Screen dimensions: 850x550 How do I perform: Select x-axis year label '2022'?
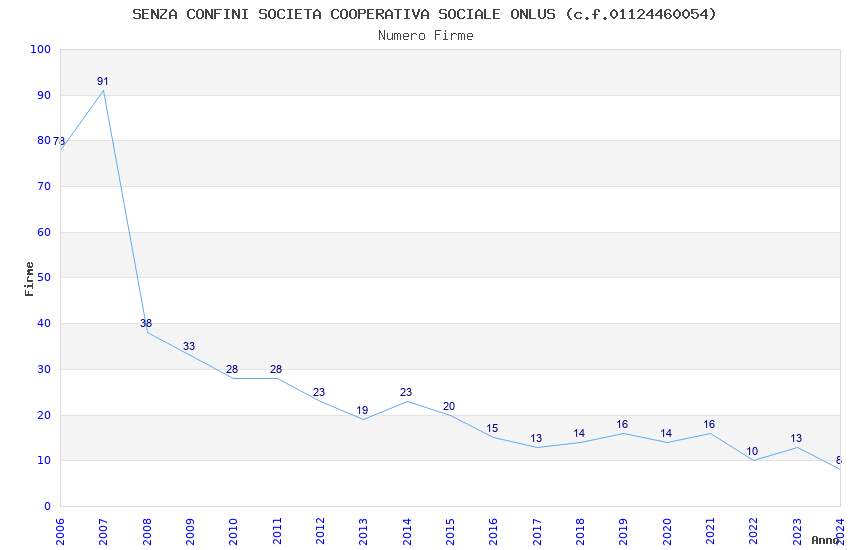(754, 531)
